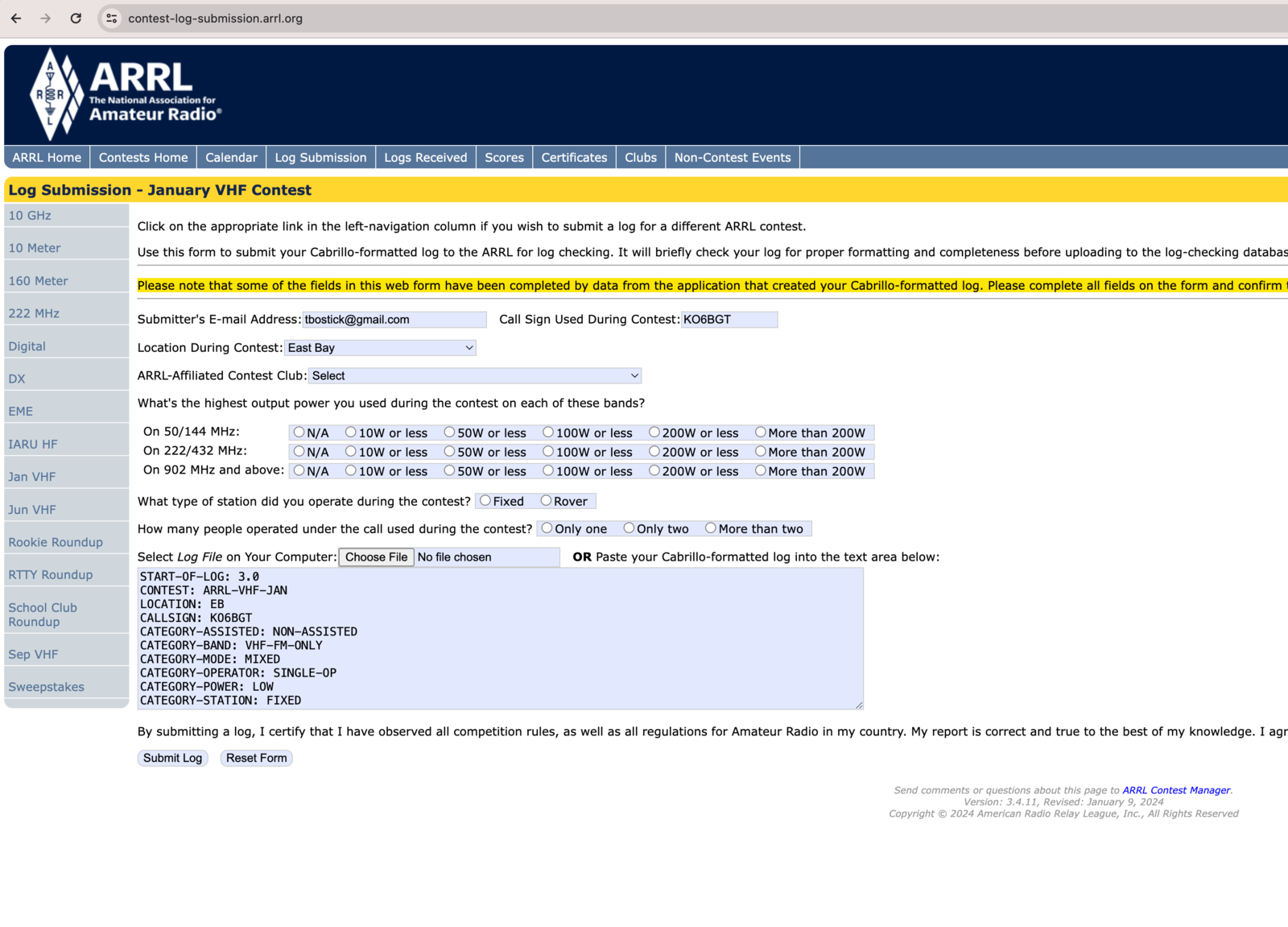
Task: Open Logs Received navigation item
Action: 426,157
